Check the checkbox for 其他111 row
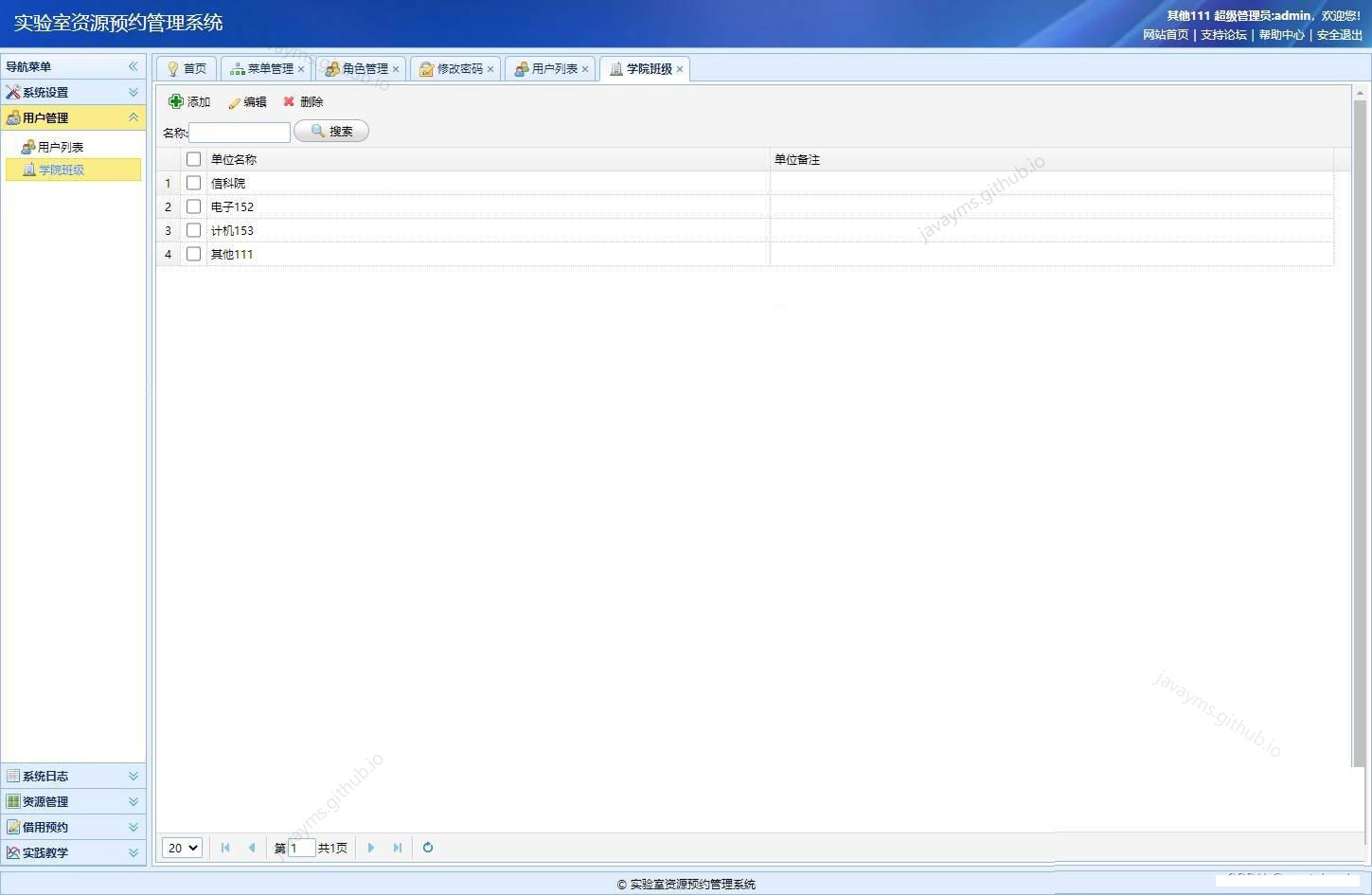Image resolution: width=1372 pixels, height=895 pixels. [x=193, y=253]
